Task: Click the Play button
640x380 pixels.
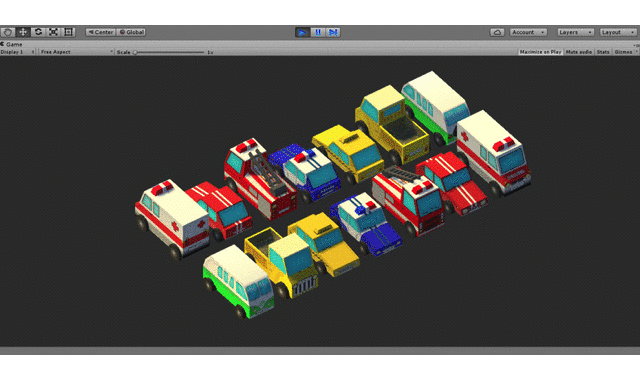Action: pyautogui.click(x=302, y=32)
